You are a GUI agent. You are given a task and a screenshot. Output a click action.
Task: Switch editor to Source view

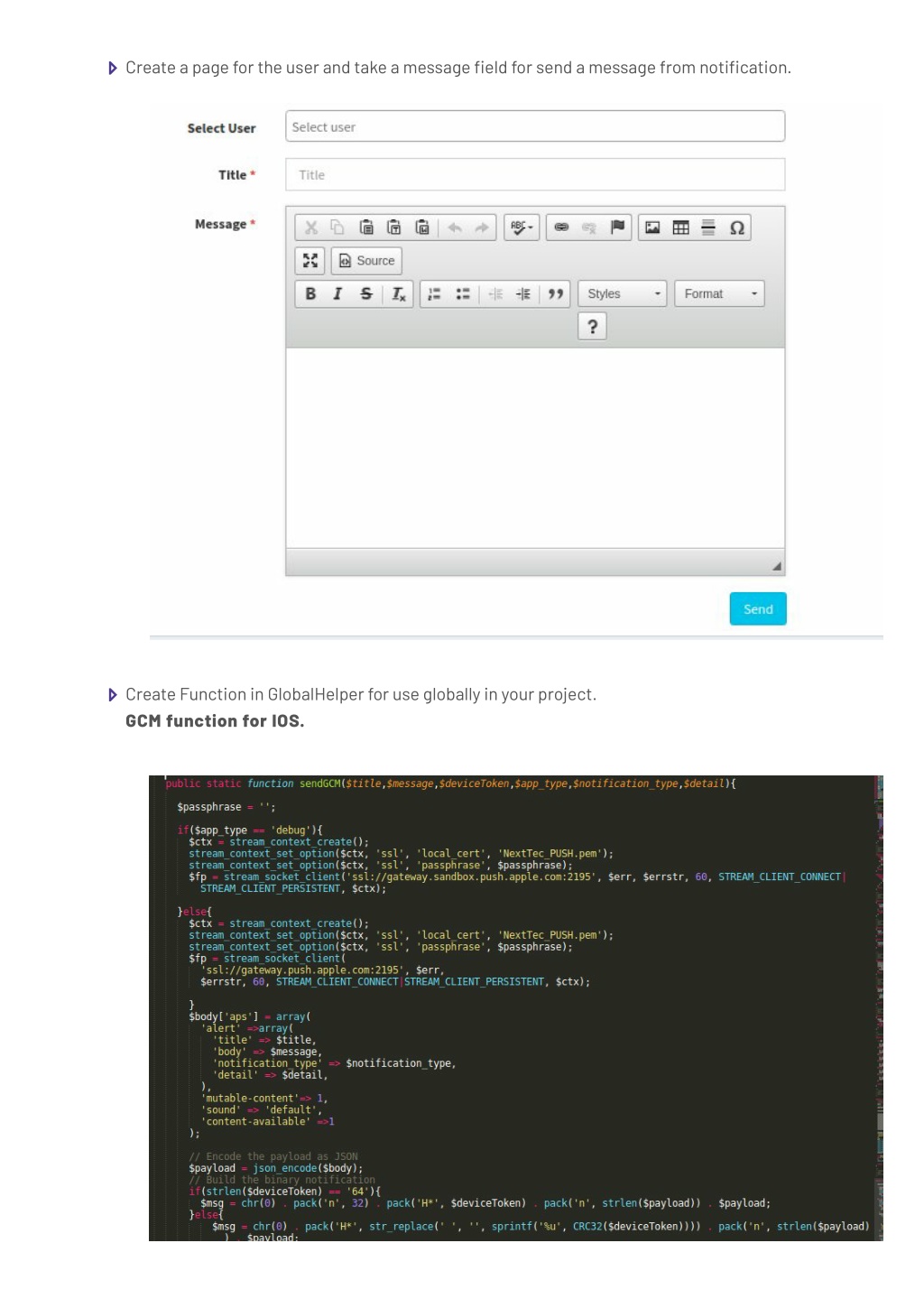[366, 261]
